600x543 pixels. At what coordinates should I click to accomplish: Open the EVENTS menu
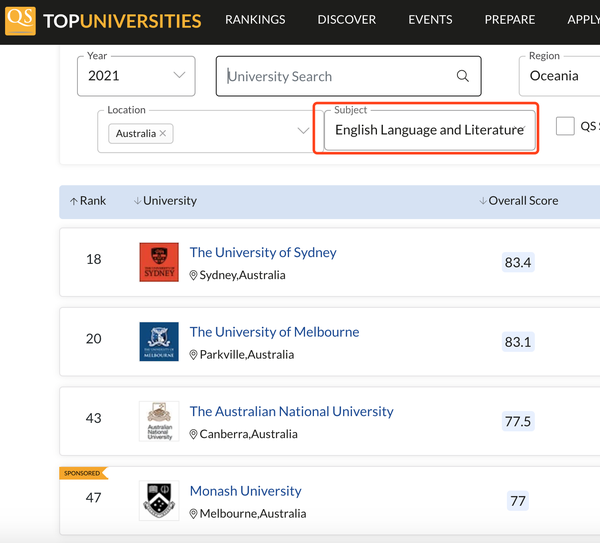tap(430, 20)
